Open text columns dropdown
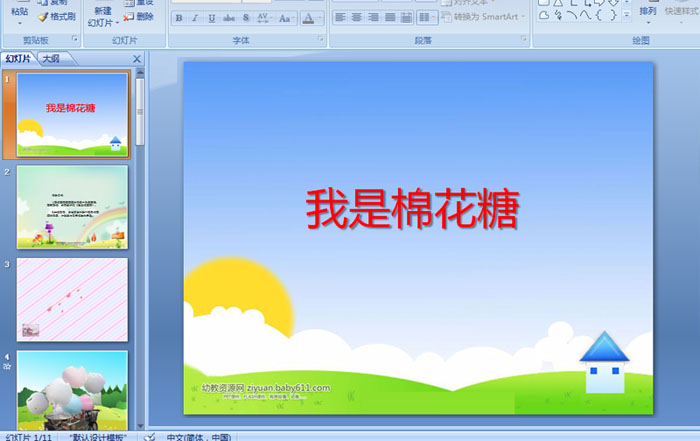The height and width of the screenshot is (441, 700). [x=427, y=17]
